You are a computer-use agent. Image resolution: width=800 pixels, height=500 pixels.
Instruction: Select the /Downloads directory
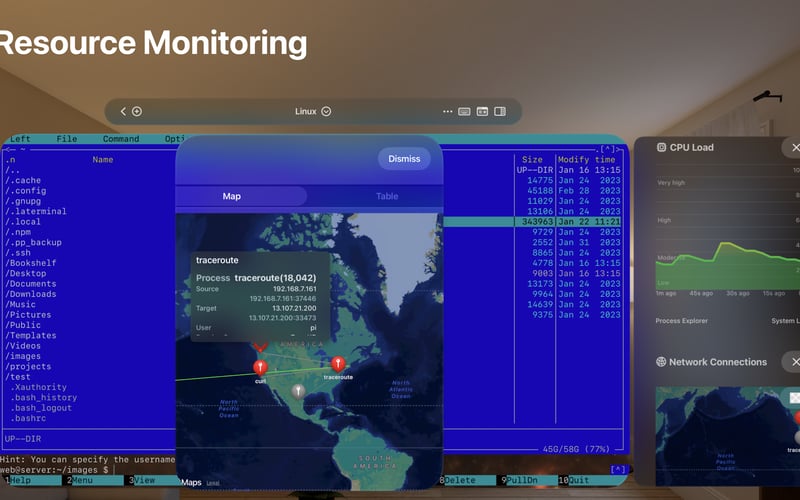(31, 294)
